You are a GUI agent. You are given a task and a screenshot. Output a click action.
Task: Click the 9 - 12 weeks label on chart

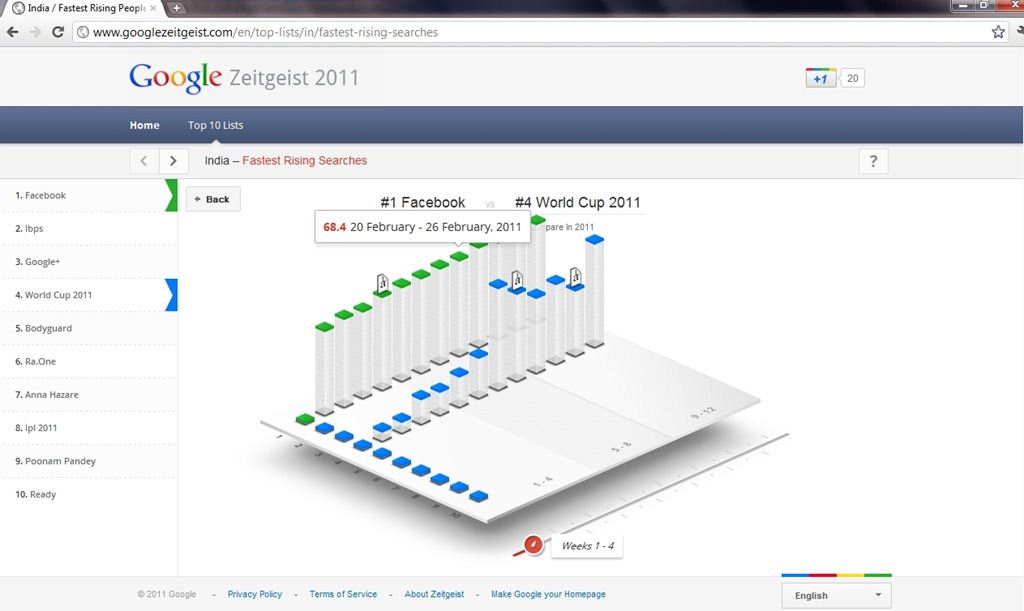click(x=703, y=413)
